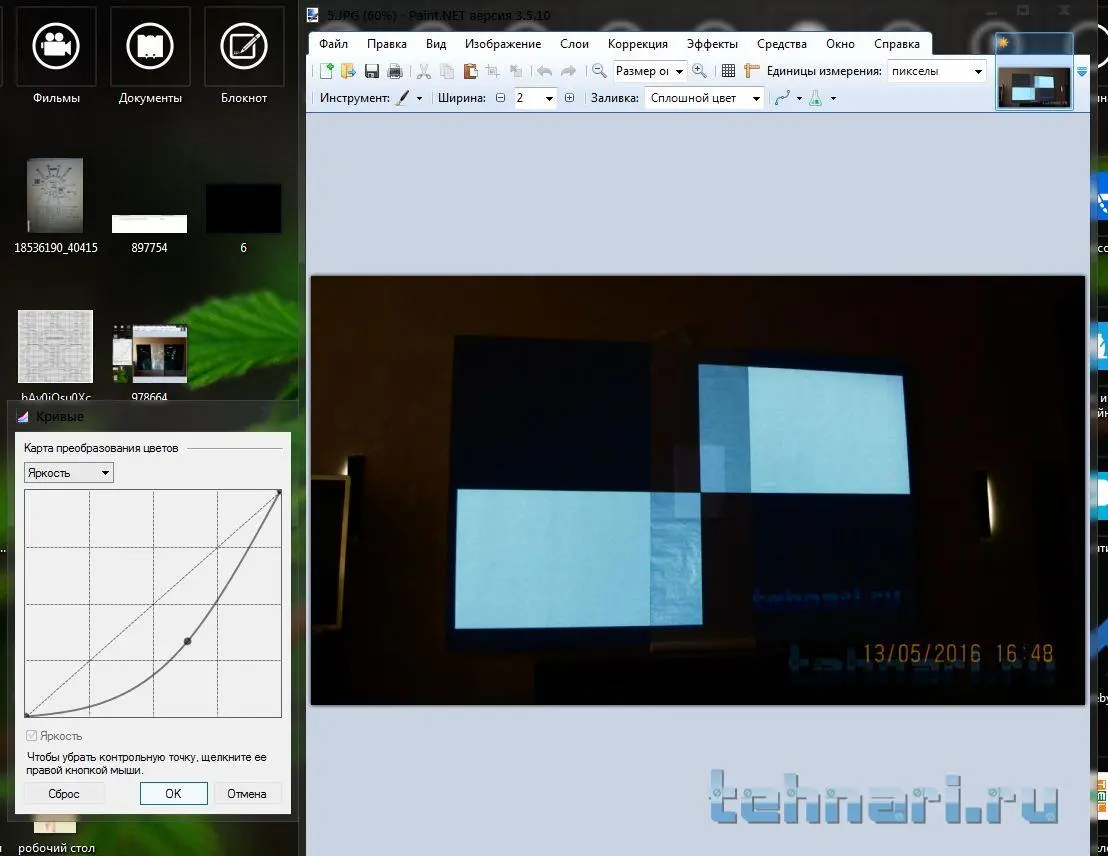Viewport: 1108px width, 856px height.
Task: Decrease brush width with the minus button
Action: [x=500, y=98]
